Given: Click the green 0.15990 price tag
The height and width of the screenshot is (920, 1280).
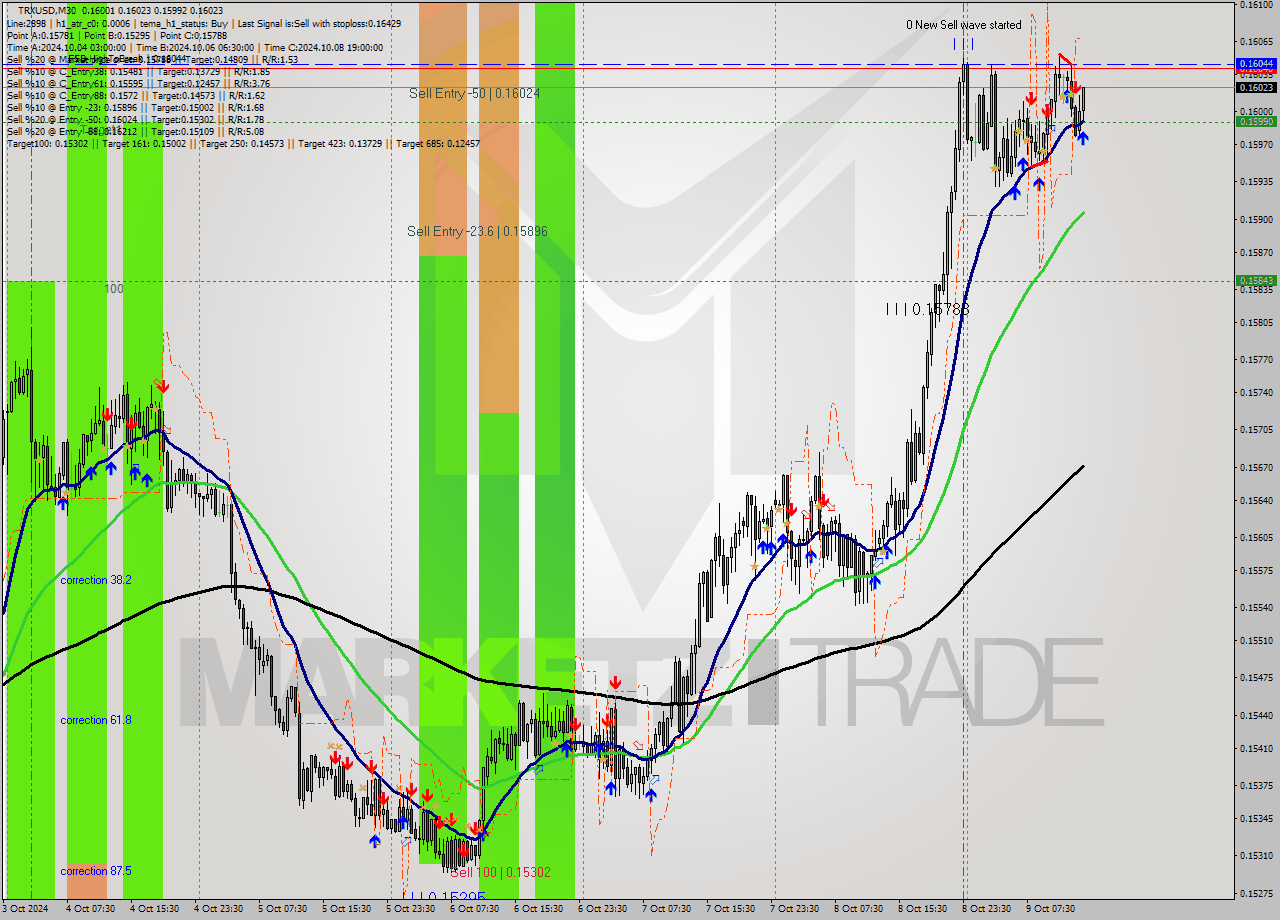Looking at the screenshot, I should [x=1256, y=121].
